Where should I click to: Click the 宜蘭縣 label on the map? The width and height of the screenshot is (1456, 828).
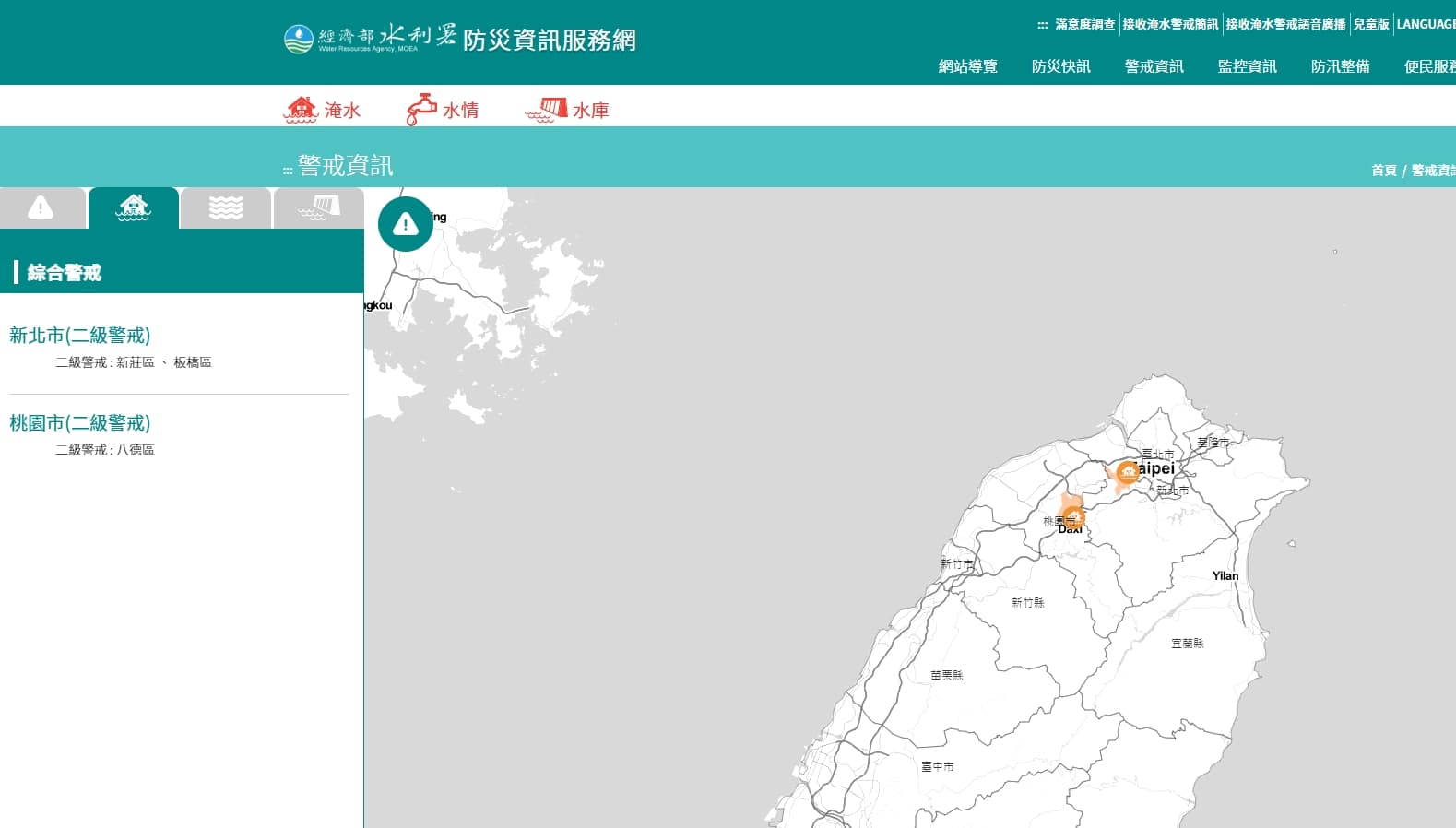pos(1188,644)
